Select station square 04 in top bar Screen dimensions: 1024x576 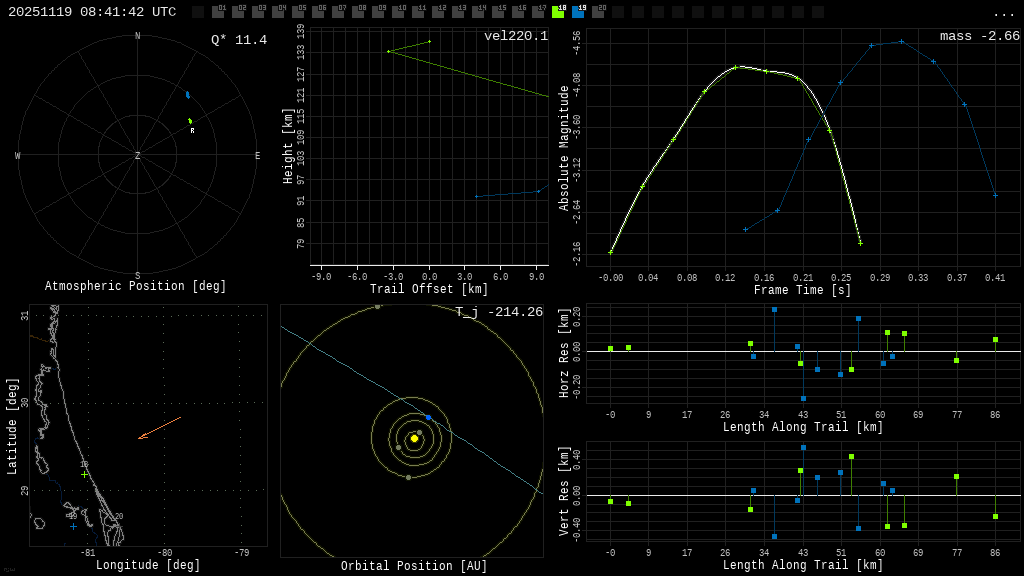coord(278,12)
